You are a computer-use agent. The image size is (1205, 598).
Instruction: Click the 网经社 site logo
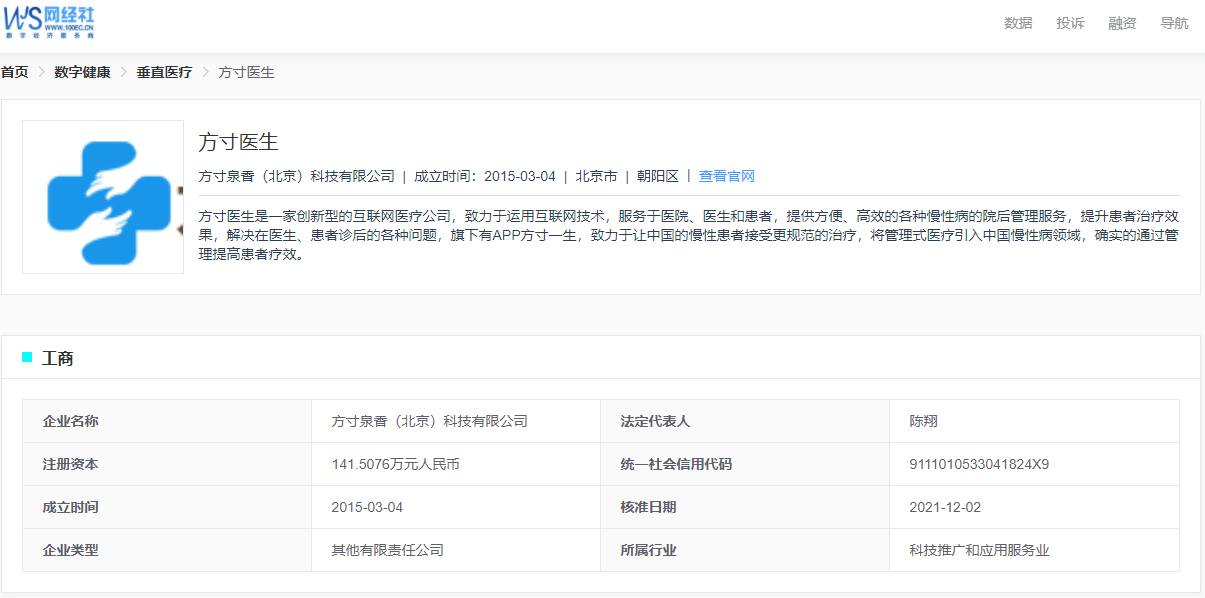[x=49, y=21]
